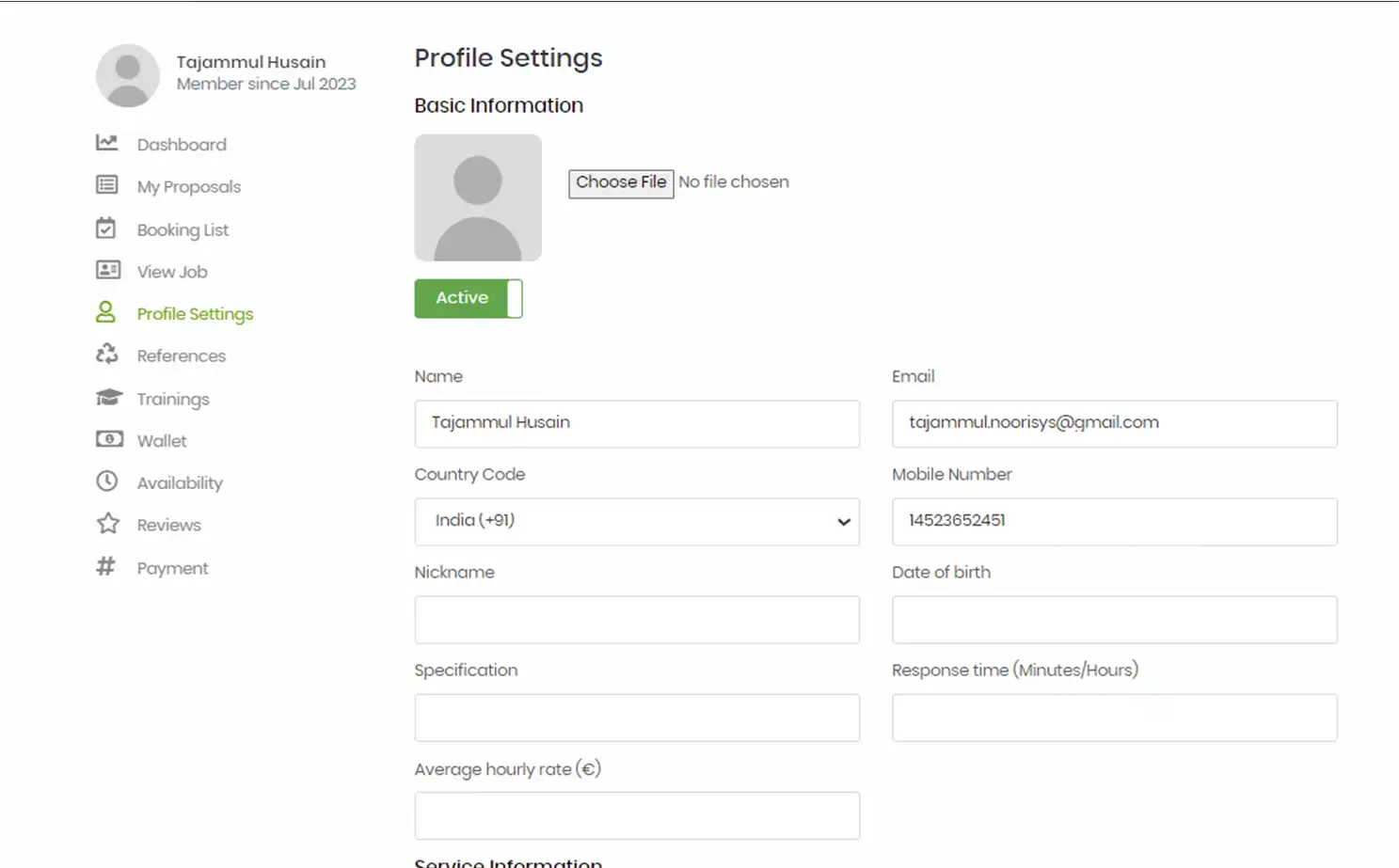Open Availability via the clock icon
This screenshot has width=1399, height=868.
coord(106,481)
